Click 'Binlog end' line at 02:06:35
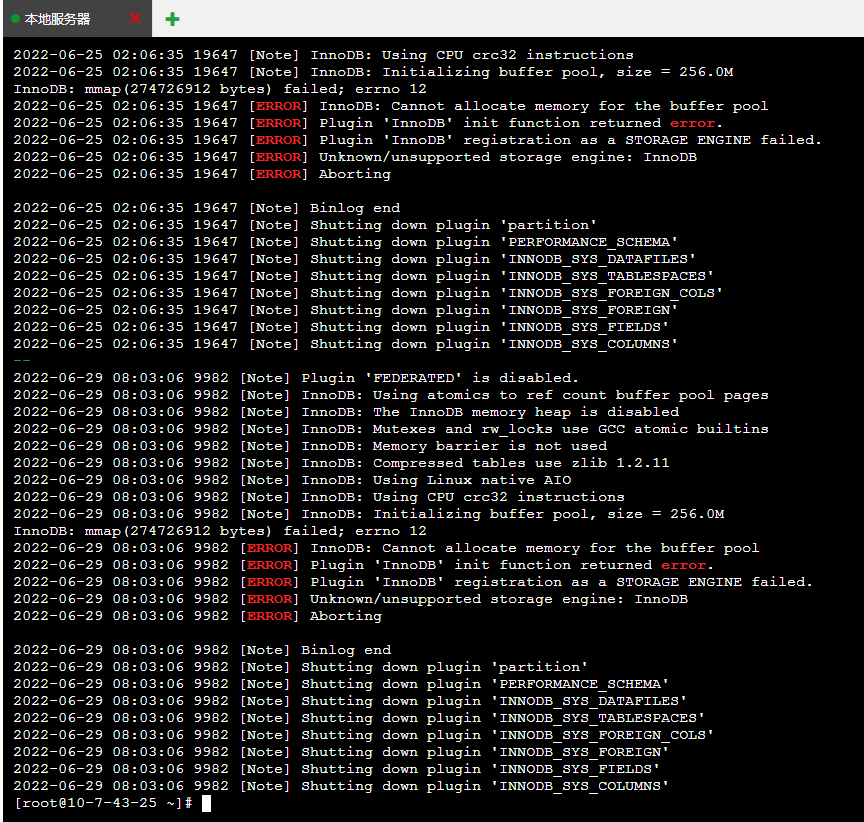864x822 pixels. pyautogui.click(x=355, y=208)
